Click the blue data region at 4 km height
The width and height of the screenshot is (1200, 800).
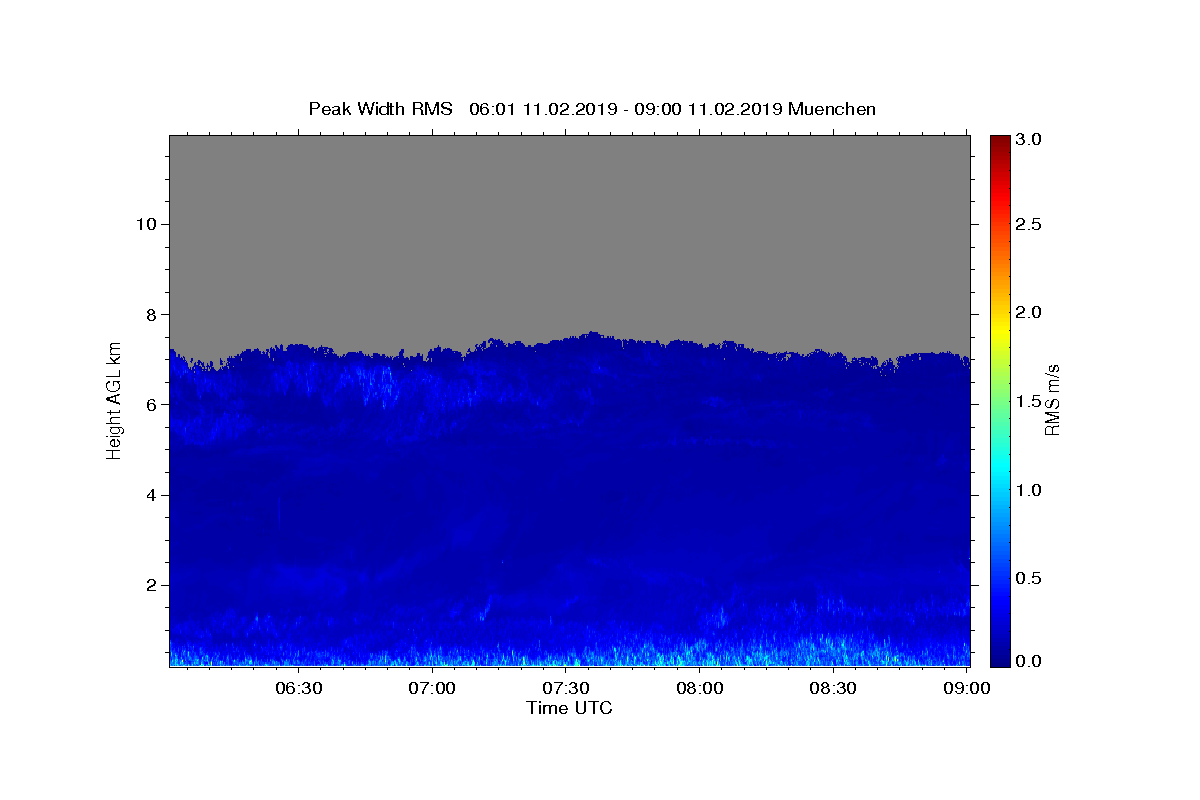[569, 495]
